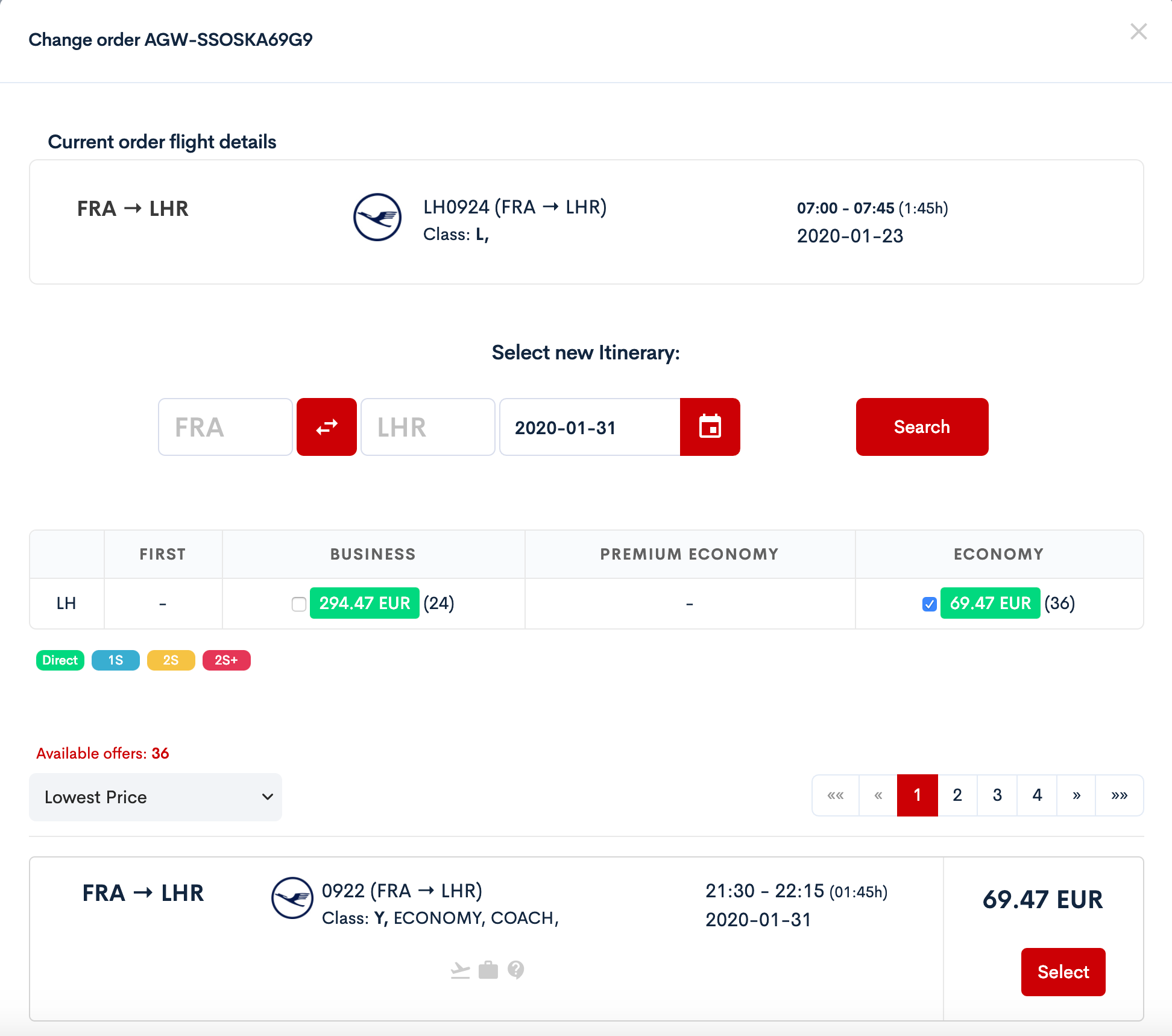
Task: Select results page 2
Action: (x=957, y=795)
